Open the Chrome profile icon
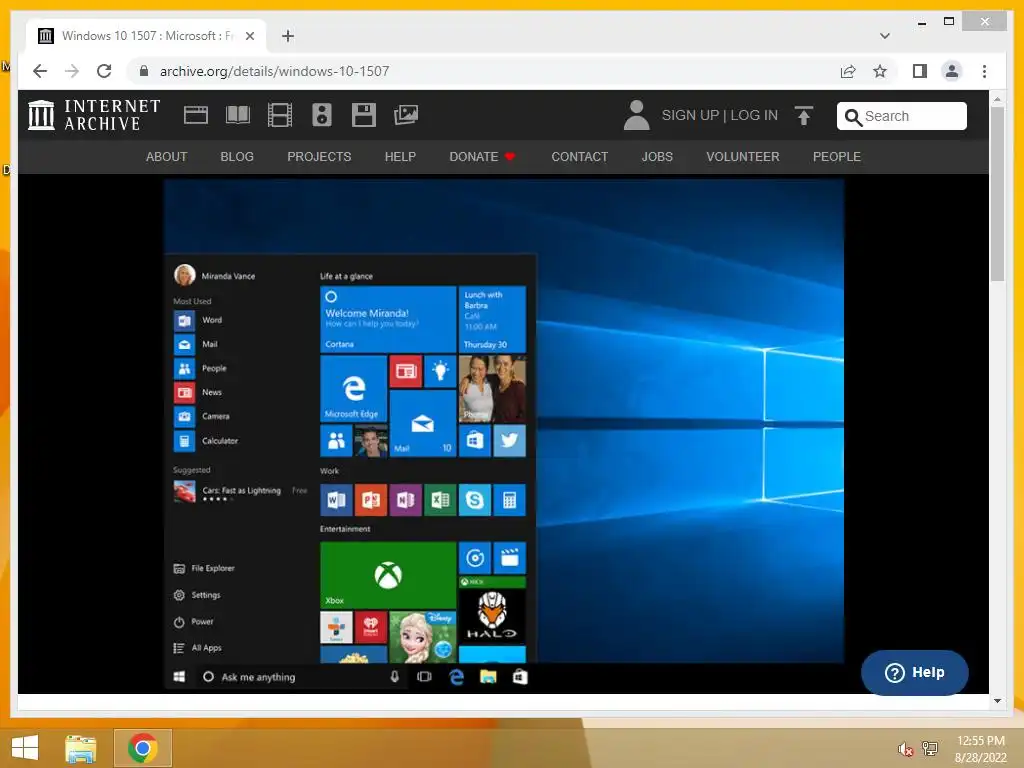This screenshot has width=1024, height=768. 952,71
